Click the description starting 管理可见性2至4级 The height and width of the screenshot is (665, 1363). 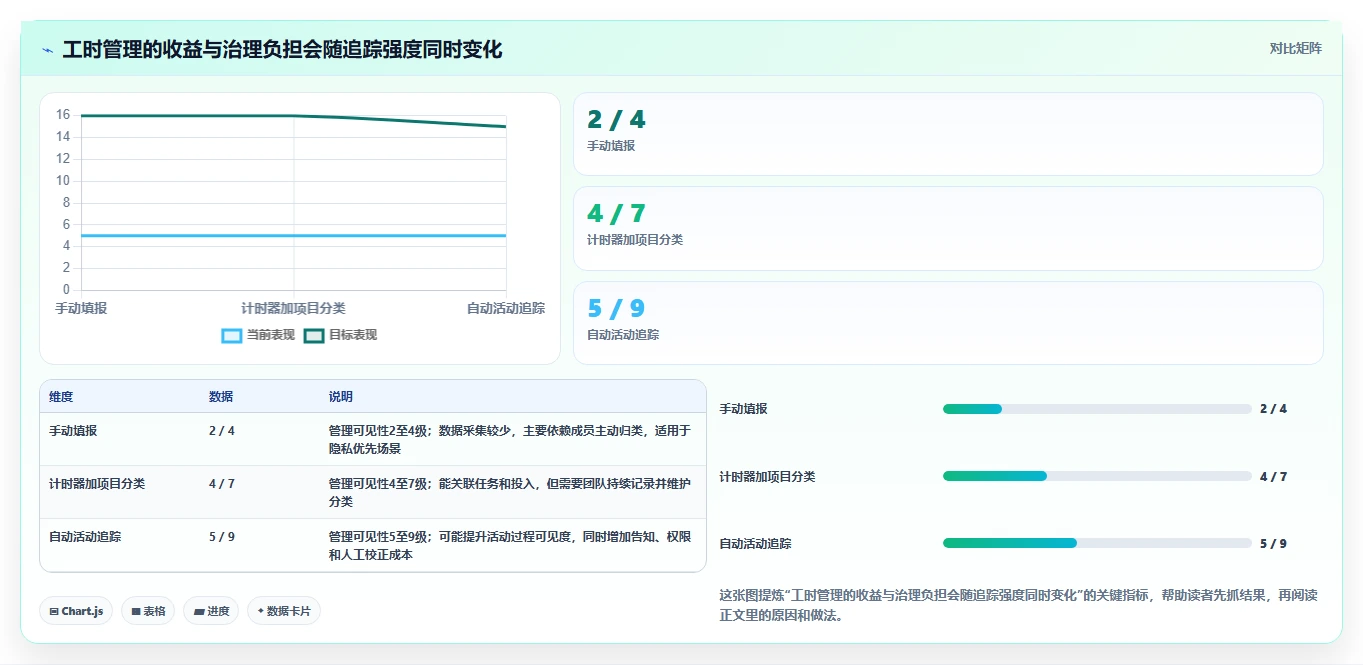pyautogui.click(x=510, y=440)
